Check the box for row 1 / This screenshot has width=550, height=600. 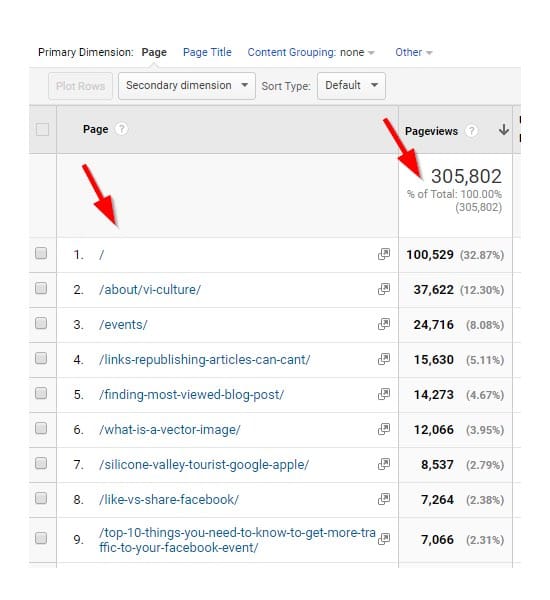(x=41, y=253)
